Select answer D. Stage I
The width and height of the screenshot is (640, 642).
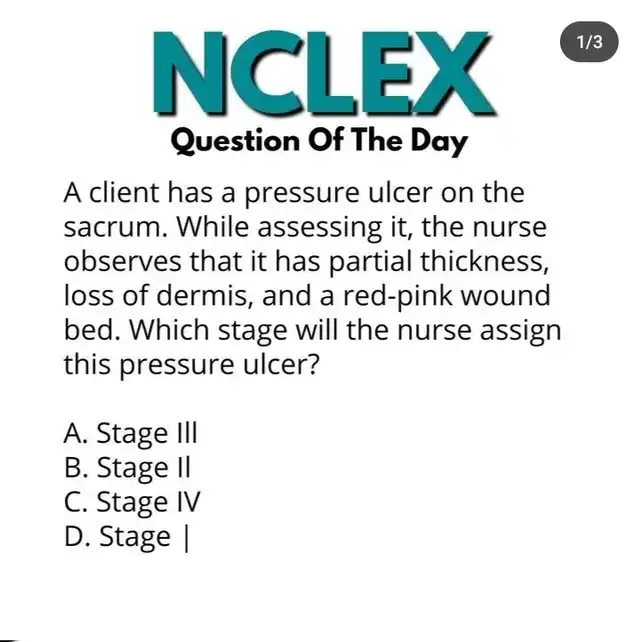tap(127, 537)
